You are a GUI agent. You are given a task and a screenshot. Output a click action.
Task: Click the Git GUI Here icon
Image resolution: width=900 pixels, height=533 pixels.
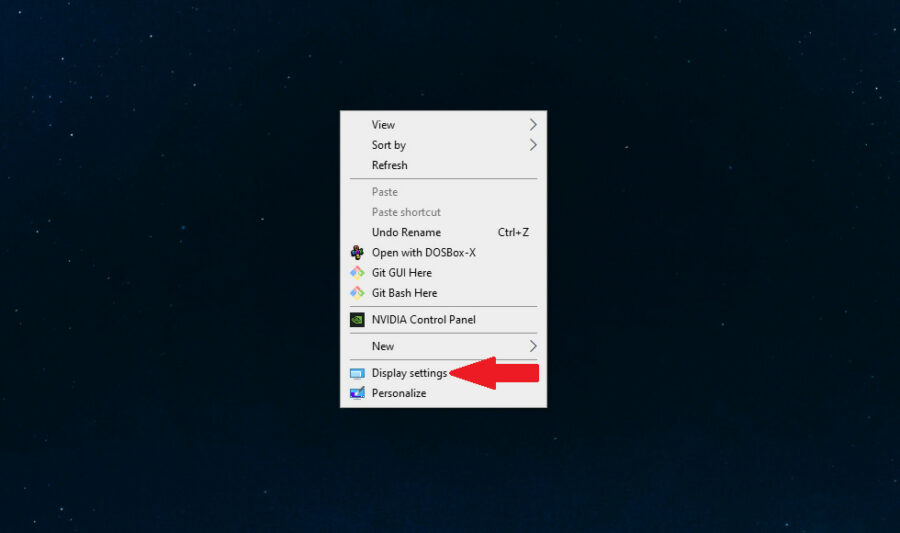coord(357,273)
